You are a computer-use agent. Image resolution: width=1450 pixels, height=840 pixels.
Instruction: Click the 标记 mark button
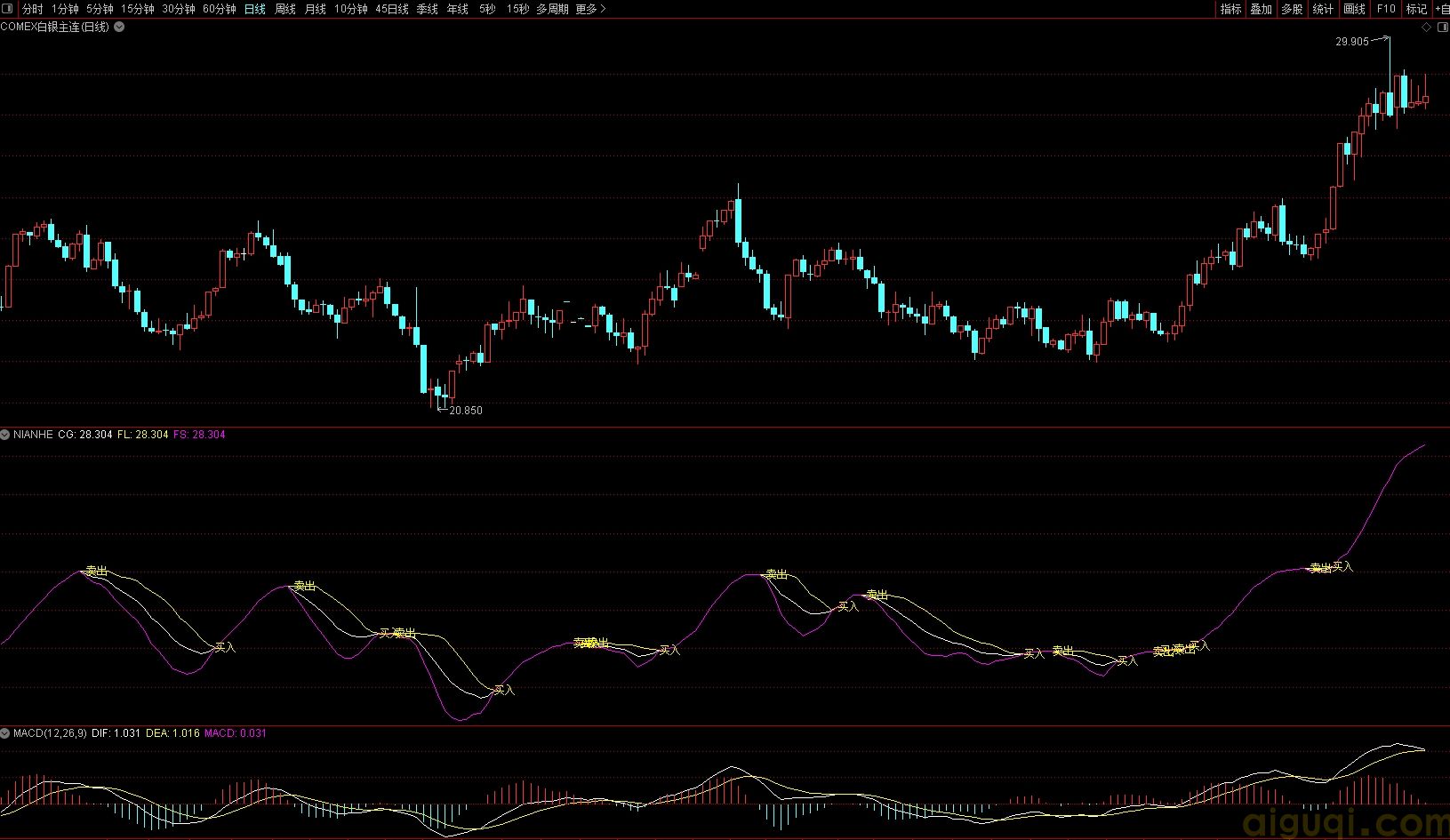[x=1416, y=9]
